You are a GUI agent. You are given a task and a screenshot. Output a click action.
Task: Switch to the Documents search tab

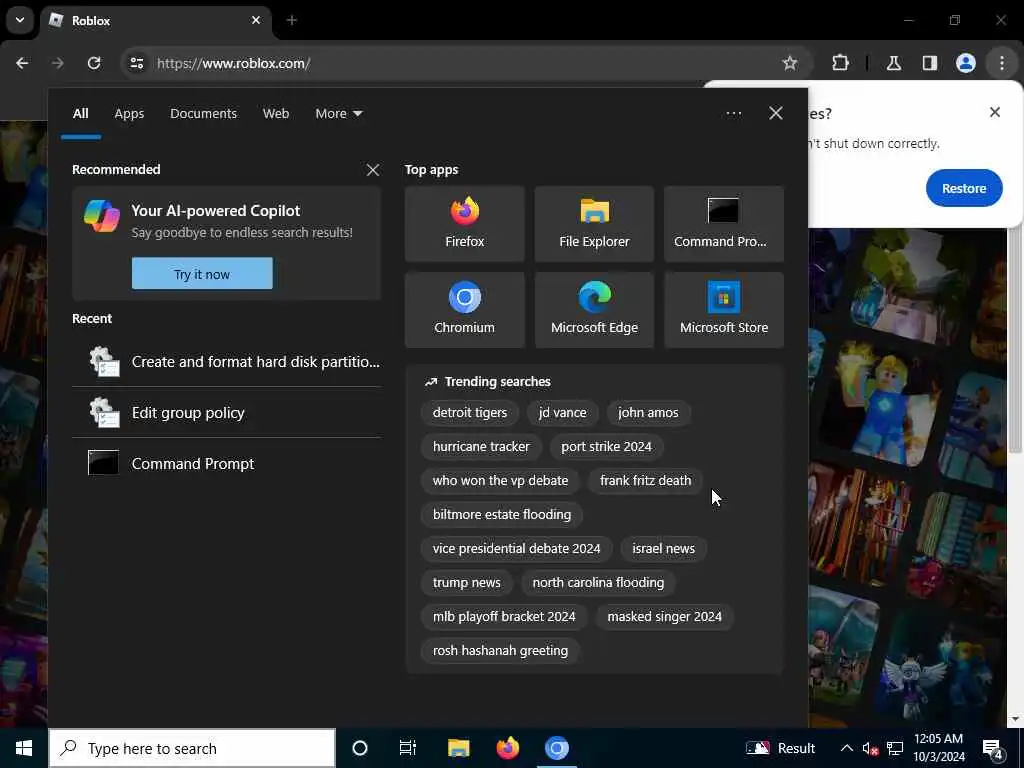click(x=203, y=114)
